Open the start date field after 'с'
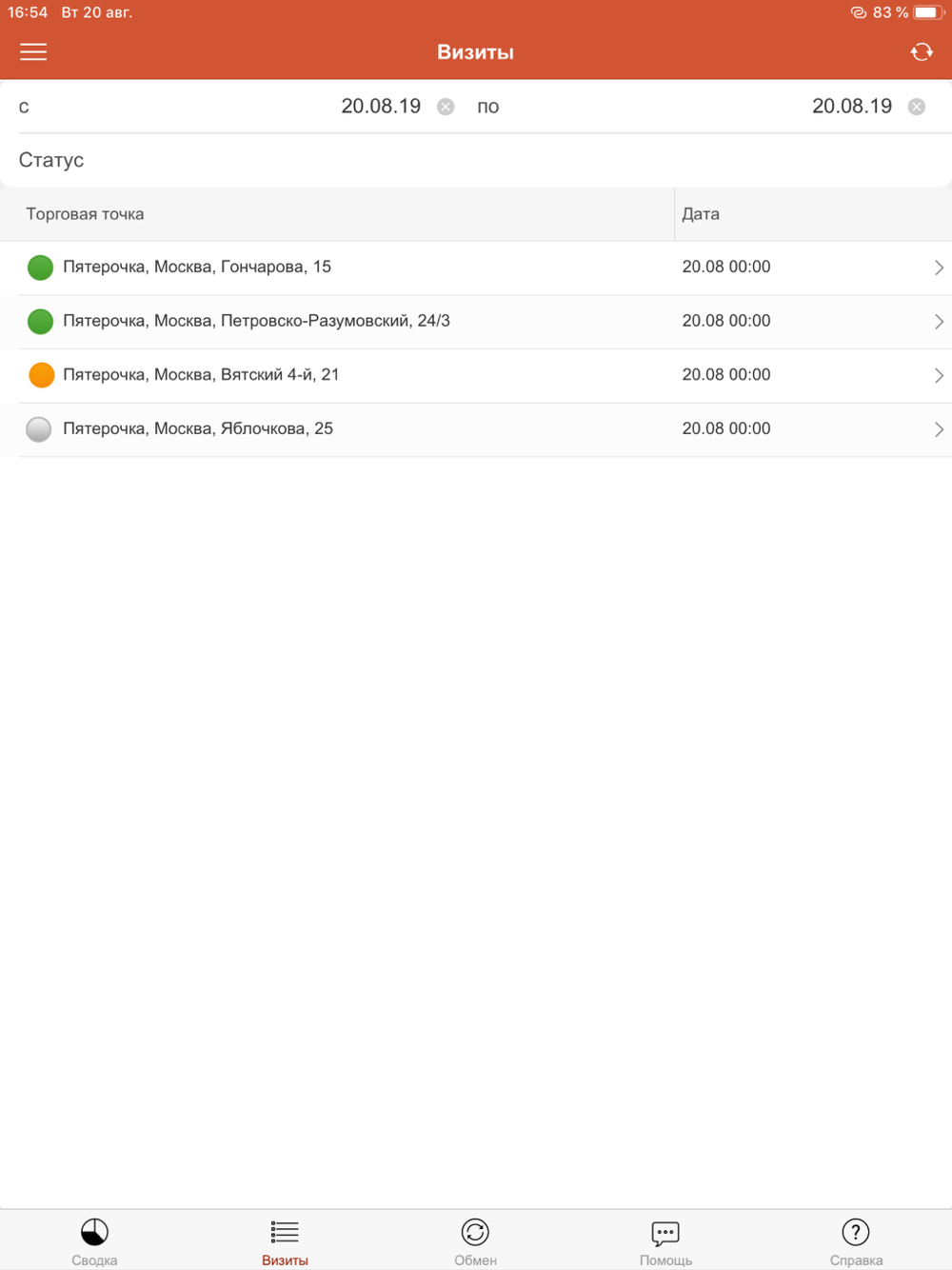Screen dimensions: 952x1270 [381, 107]
